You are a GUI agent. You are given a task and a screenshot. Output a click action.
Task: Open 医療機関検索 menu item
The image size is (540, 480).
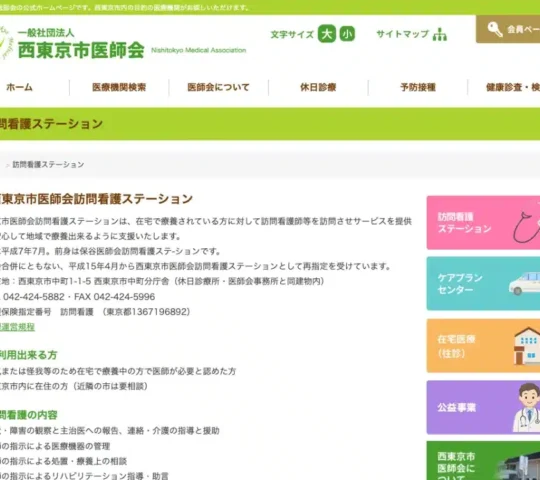(x=119, y=87)
